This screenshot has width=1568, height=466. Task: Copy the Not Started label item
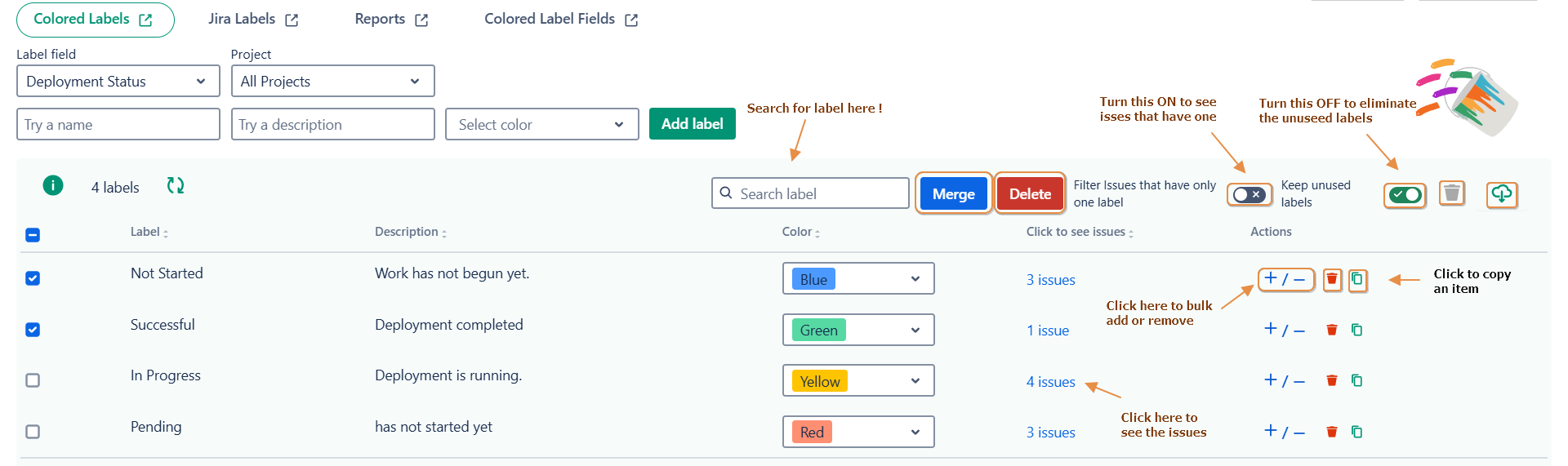click(x=1357, y=280)
